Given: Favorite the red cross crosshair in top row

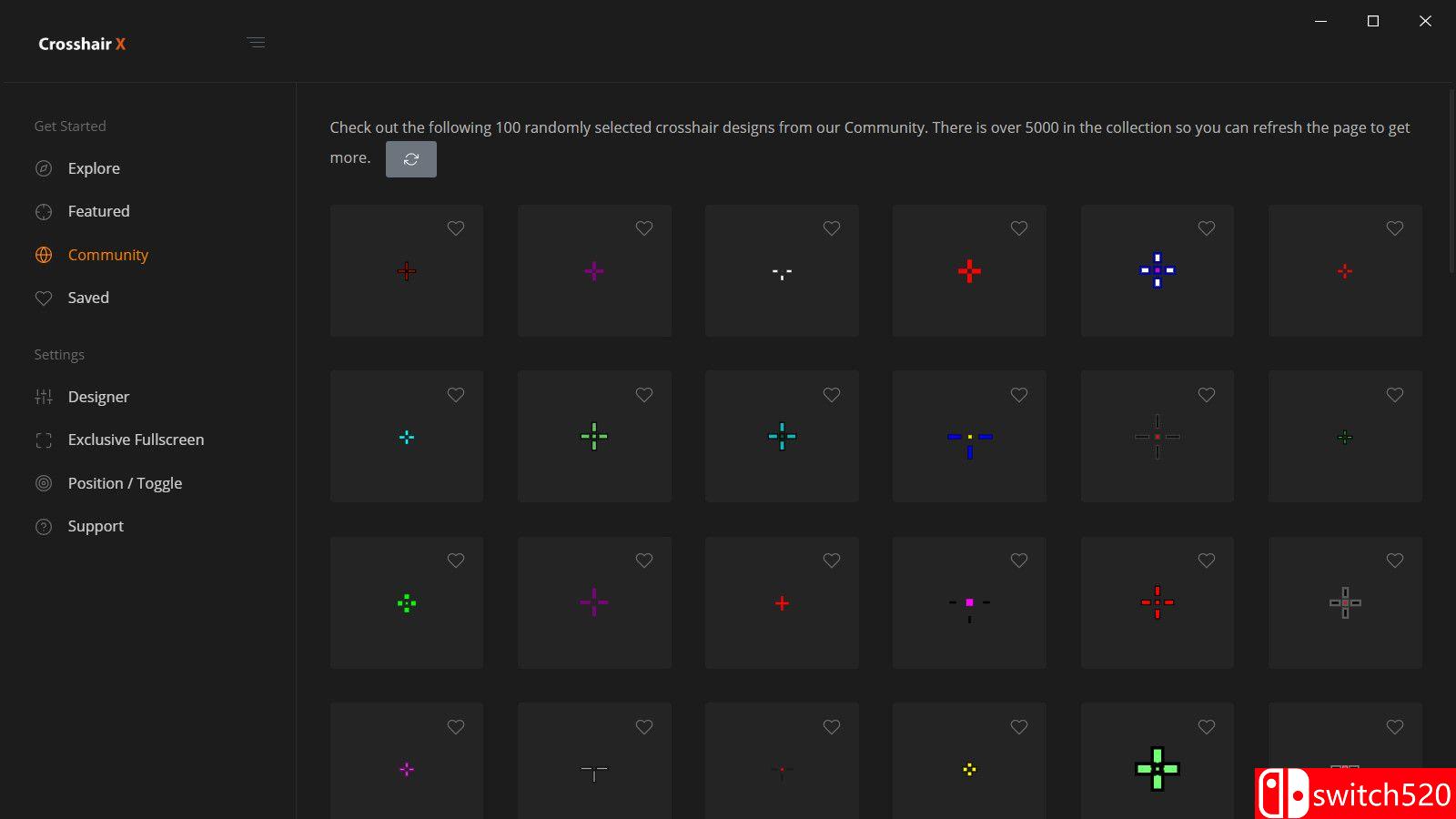Looking at the screenshot, I should 1018,228.
